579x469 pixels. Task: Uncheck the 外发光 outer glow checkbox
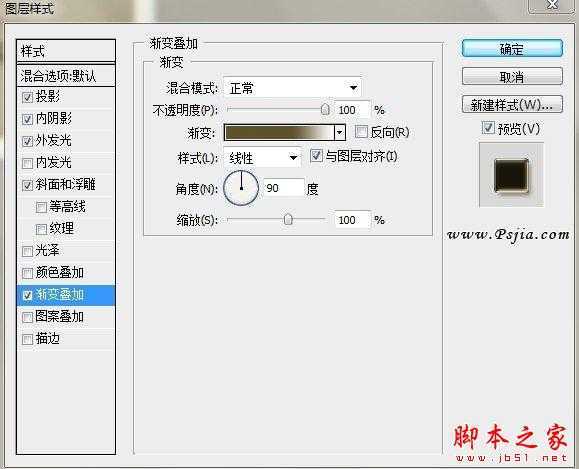pyautogui.click(x=28, y=141)
